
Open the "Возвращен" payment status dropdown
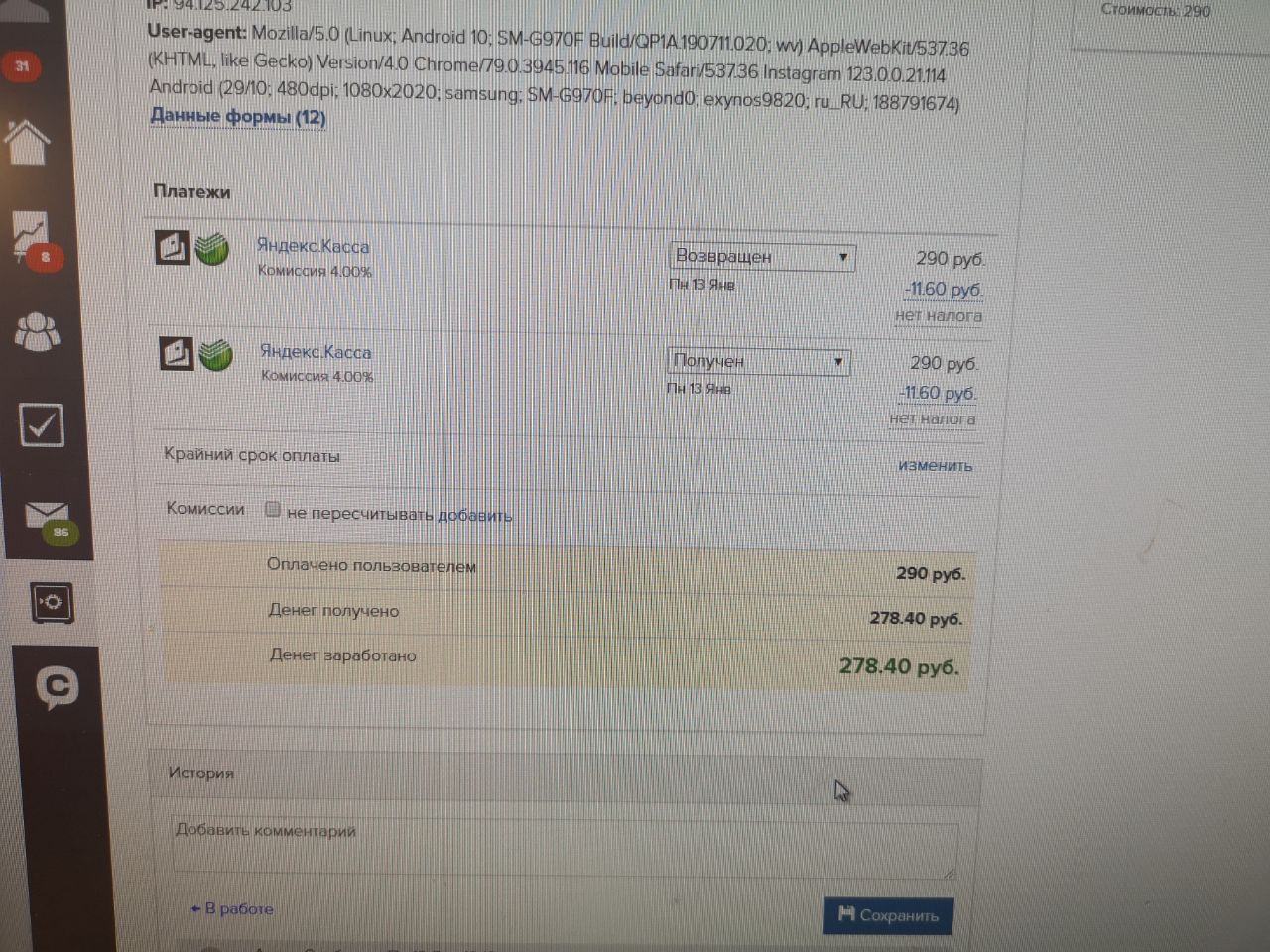click(x=762, y=257)
